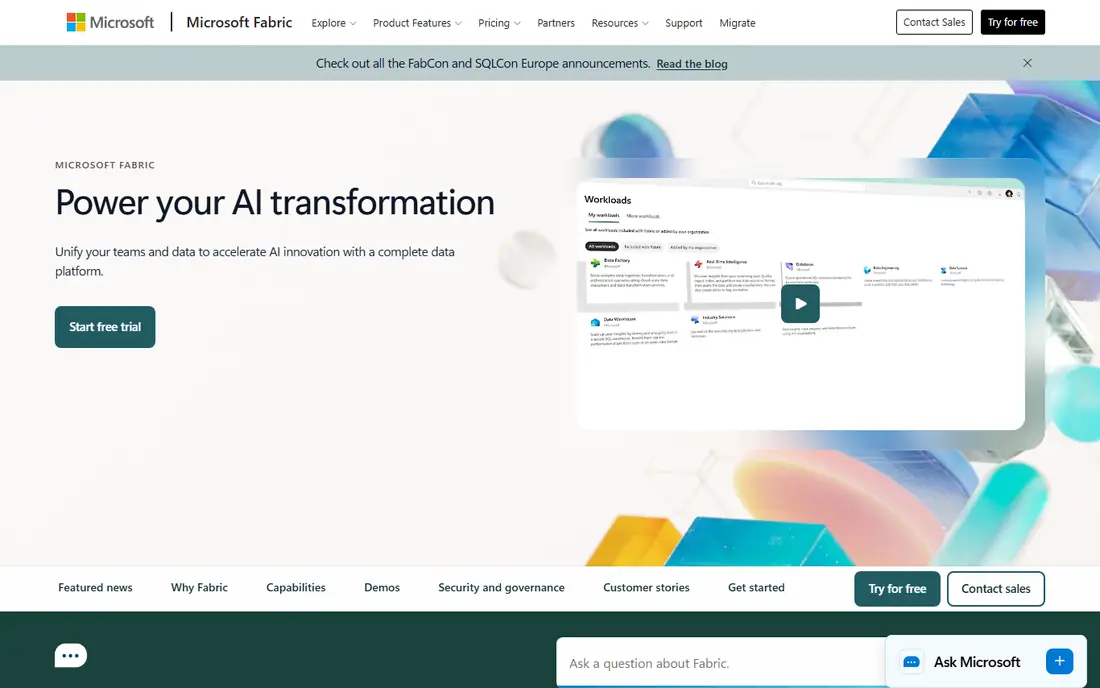This screenshot has height=688, width=1100.
Task: Click the blue plus button beside Ask Microsoft
Action: point(1059,661)
